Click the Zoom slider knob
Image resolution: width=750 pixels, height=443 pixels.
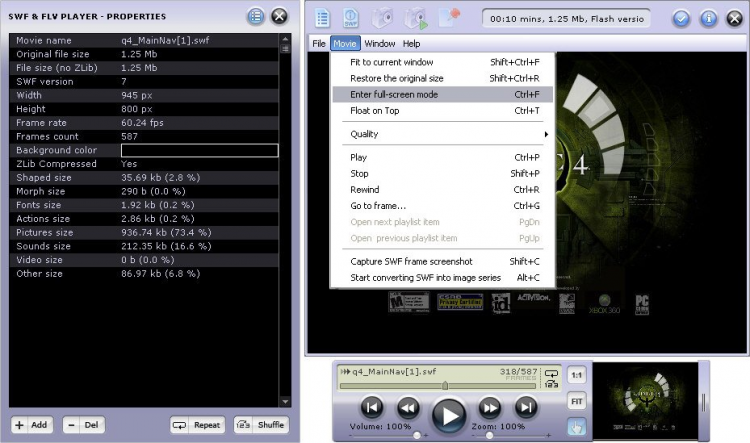(489, 435)
